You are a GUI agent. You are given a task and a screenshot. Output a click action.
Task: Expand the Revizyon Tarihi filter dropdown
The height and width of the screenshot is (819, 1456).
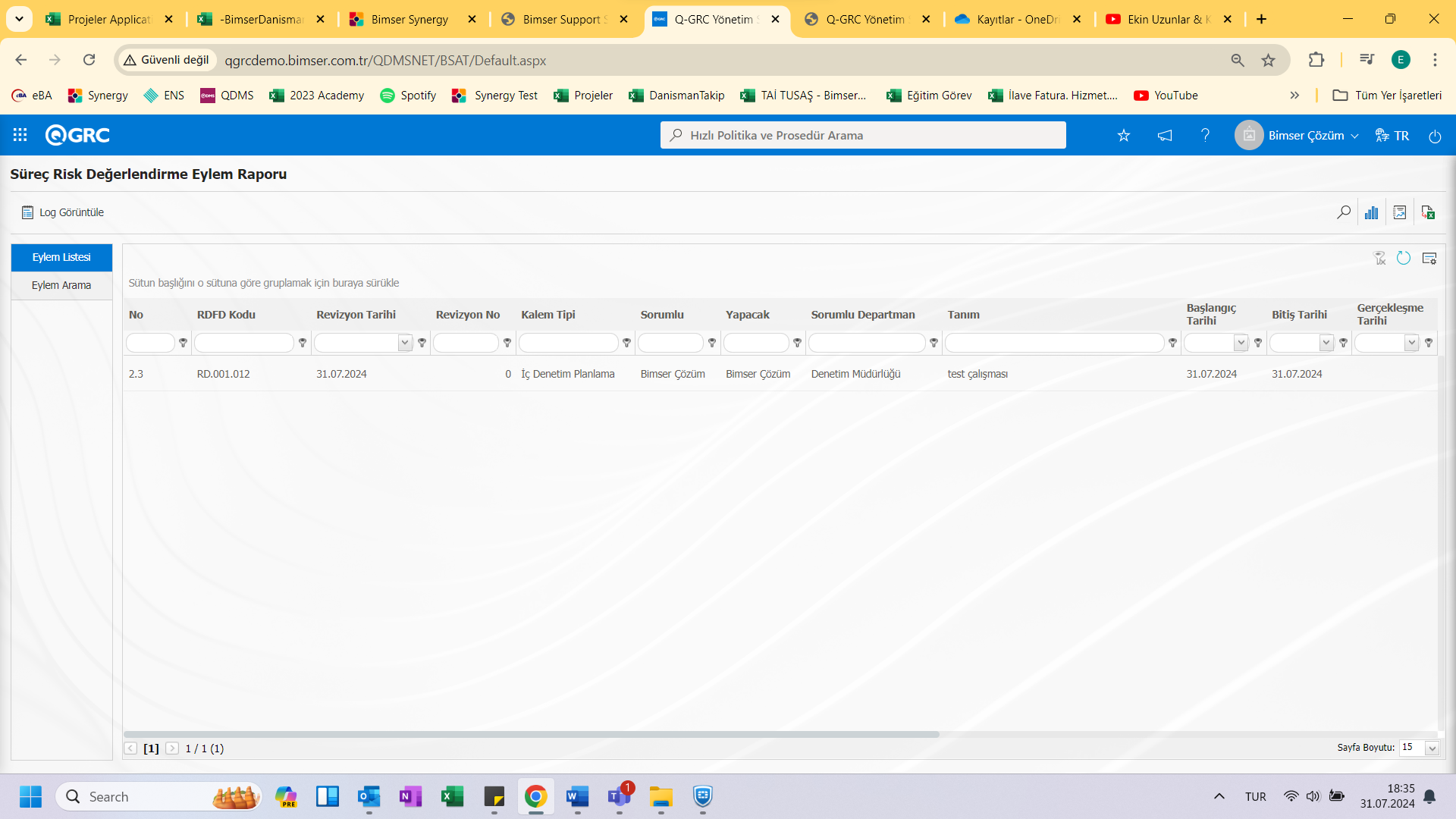(x=405, y=342)
